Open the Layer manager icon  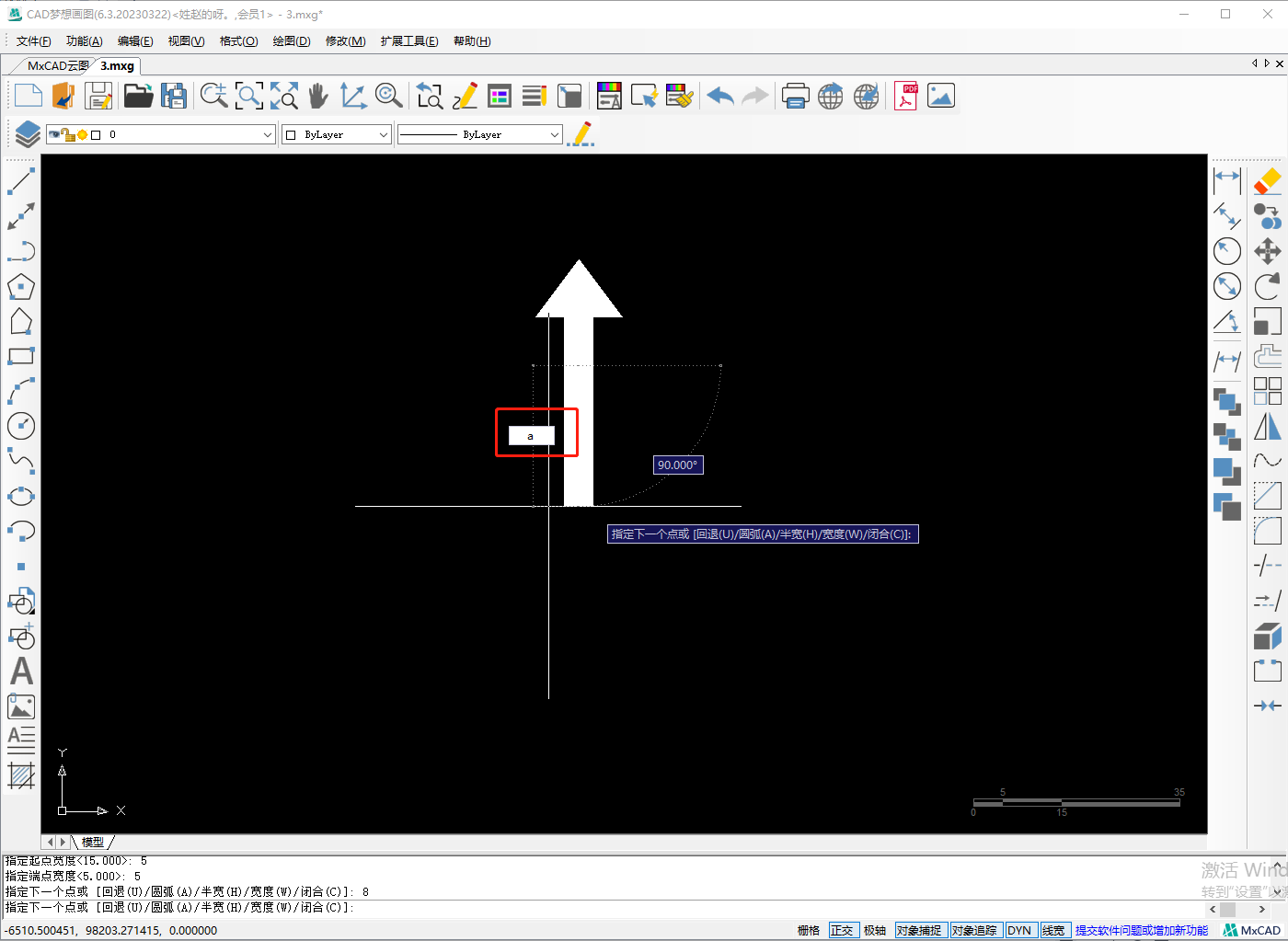point(28,134)
